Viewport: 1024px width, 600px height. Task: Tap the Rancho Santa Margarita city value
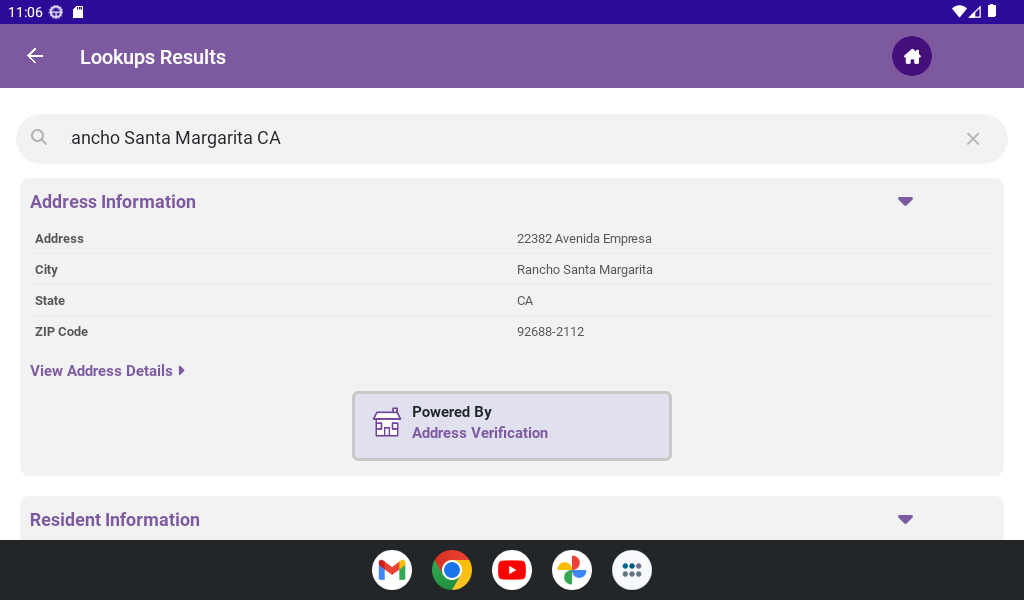(x=584, y=270)
